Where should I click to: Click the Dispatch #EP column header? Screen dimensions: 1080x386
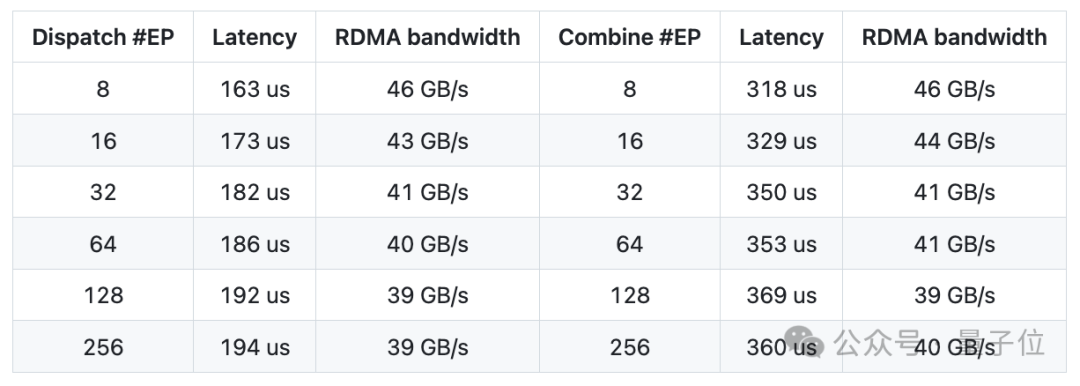[103, 37]
